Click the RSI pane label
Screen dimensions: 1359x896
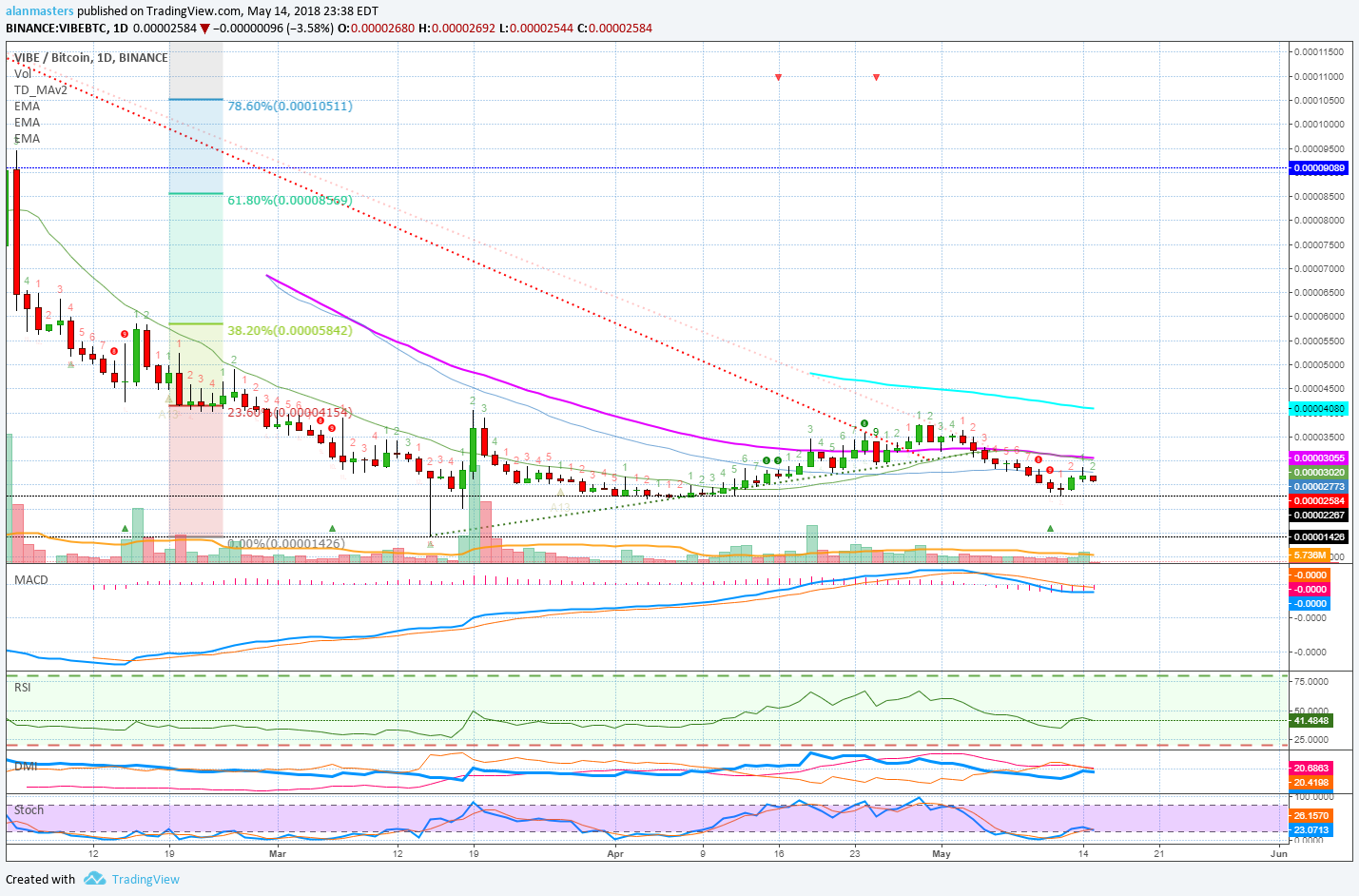23,688
